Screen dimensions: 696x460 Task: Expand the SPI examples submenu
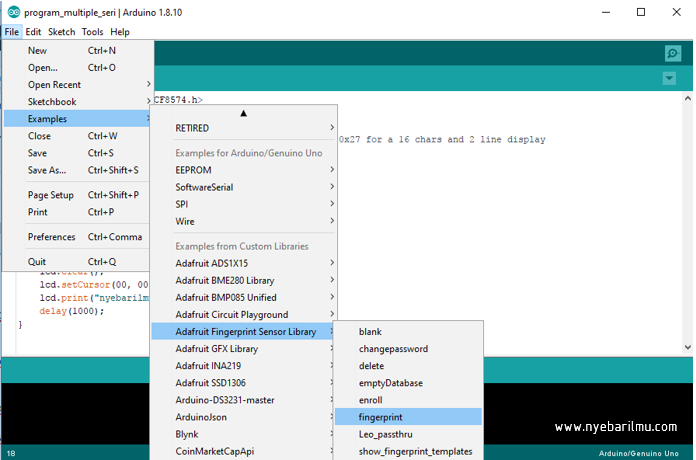tap(243, 204)
